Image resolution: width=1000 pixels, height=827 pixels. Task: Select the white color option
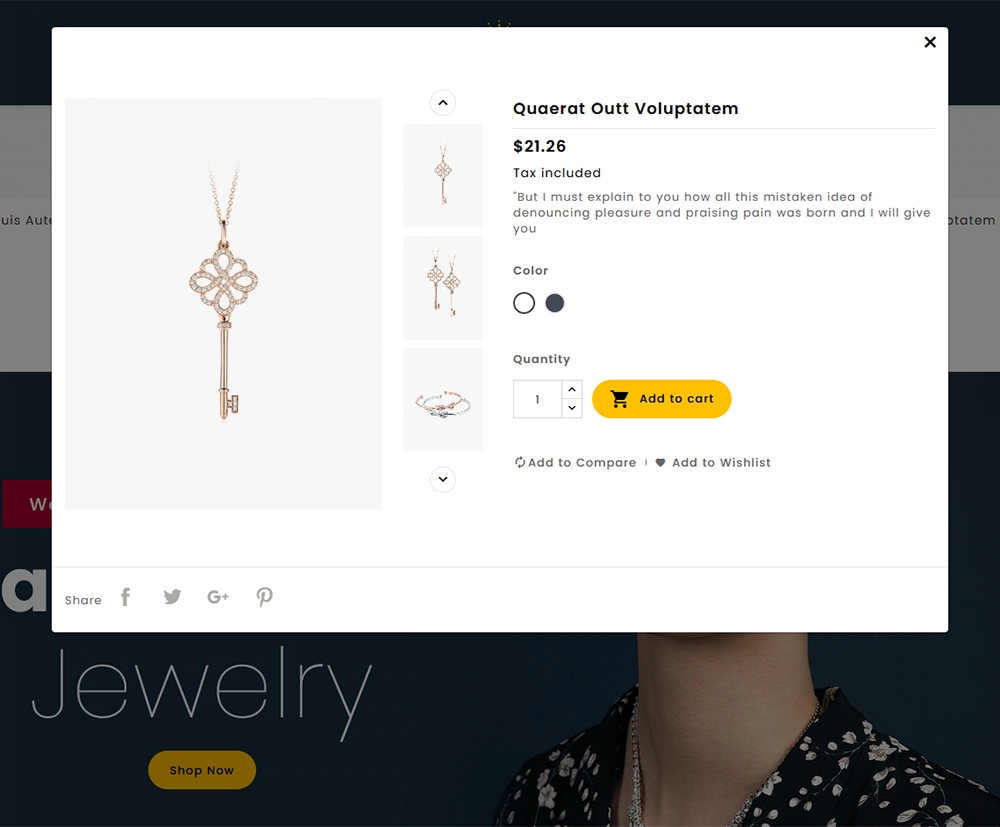click(x=524, y=303)
